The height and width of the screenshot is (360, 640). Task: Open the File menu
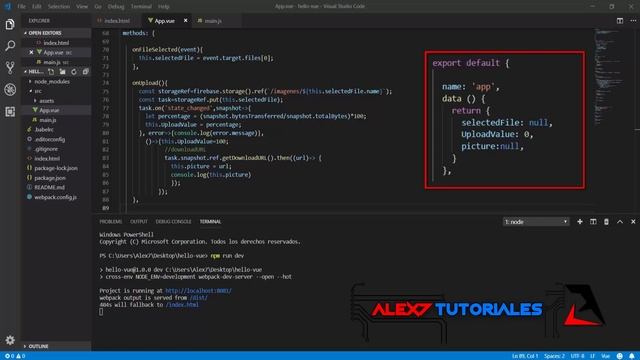point(21,7)
